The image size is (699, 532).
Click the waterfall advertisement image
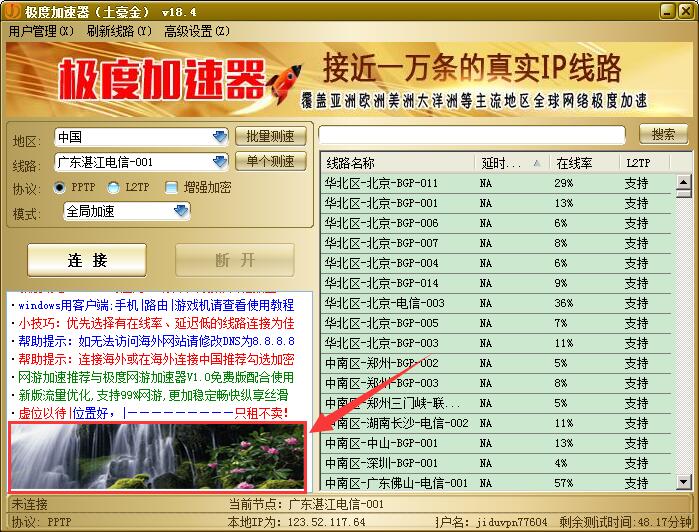pyautogui.click(x=157, y=457)
